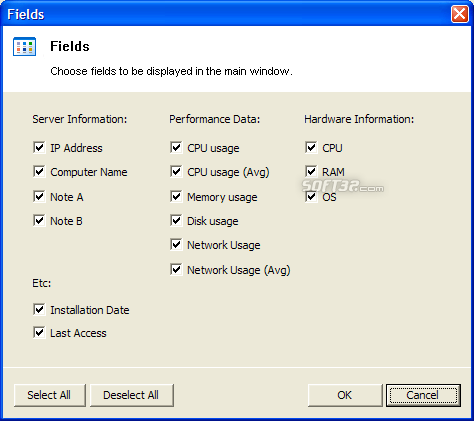
Task: Uncheck the Network Usage checkbox
Action: tap(176, 245)
